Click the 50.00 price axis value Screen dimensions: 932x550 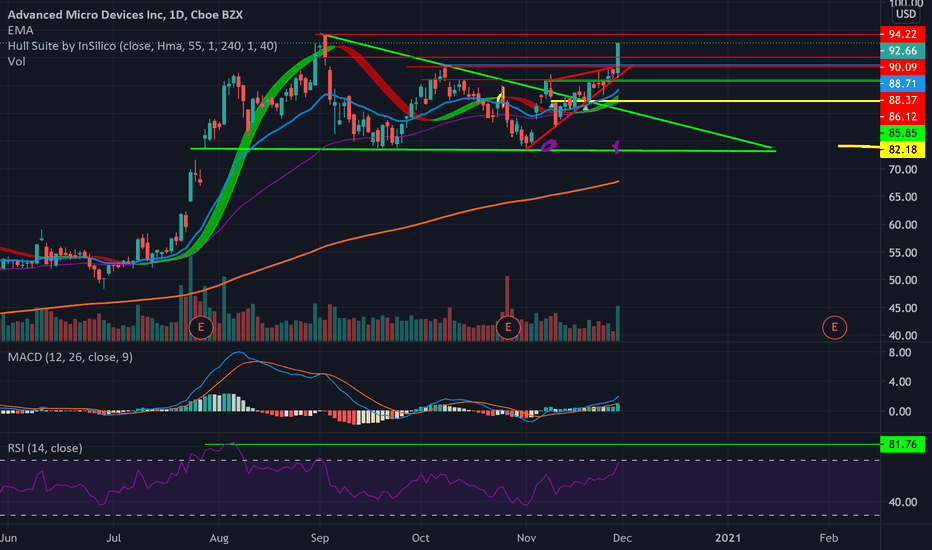coord(903,280)
